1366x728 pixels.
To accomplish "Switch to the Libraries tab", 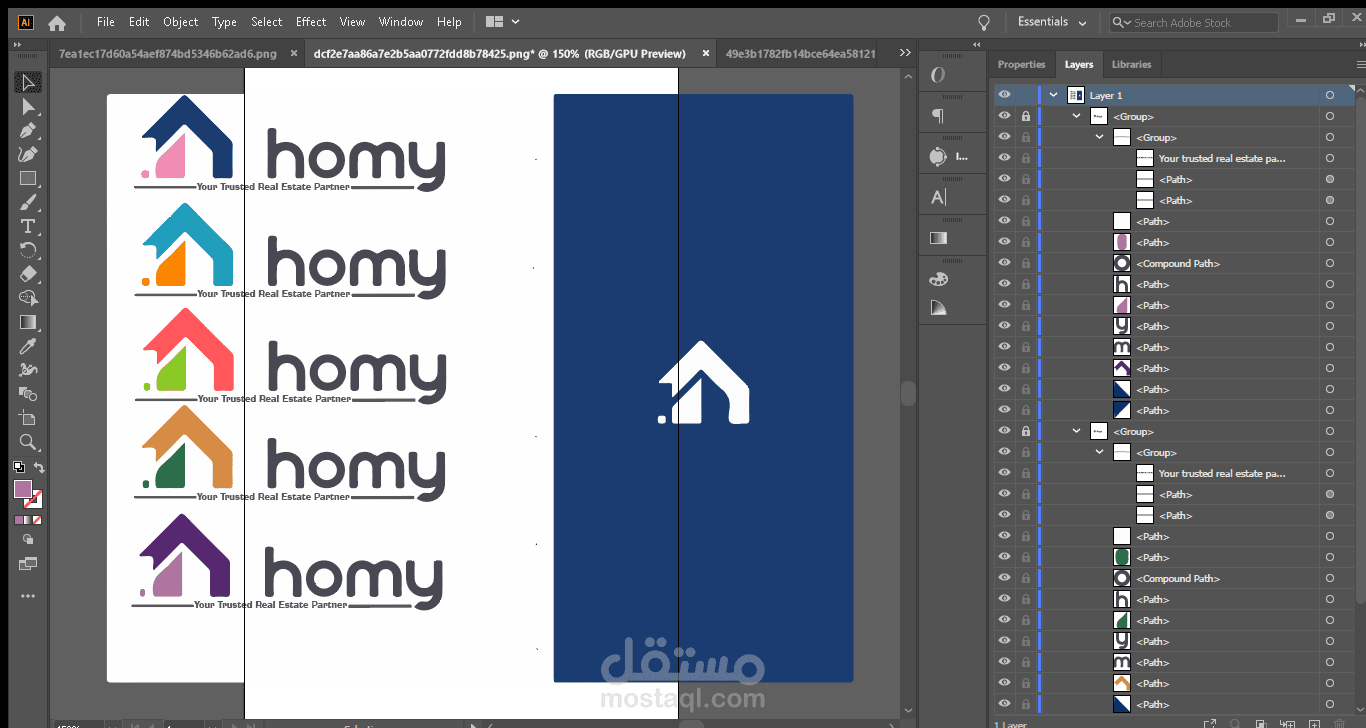I will 1131,64.
